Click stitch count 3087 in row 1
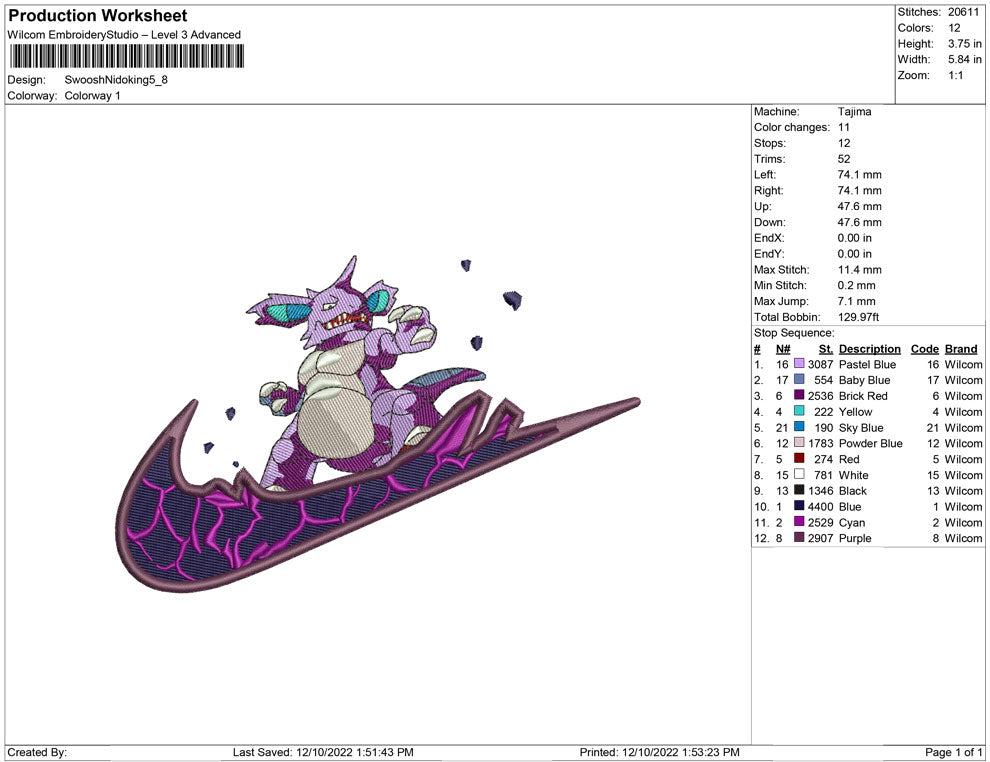Viewport: 990px width, 762px height. [820, 364]
